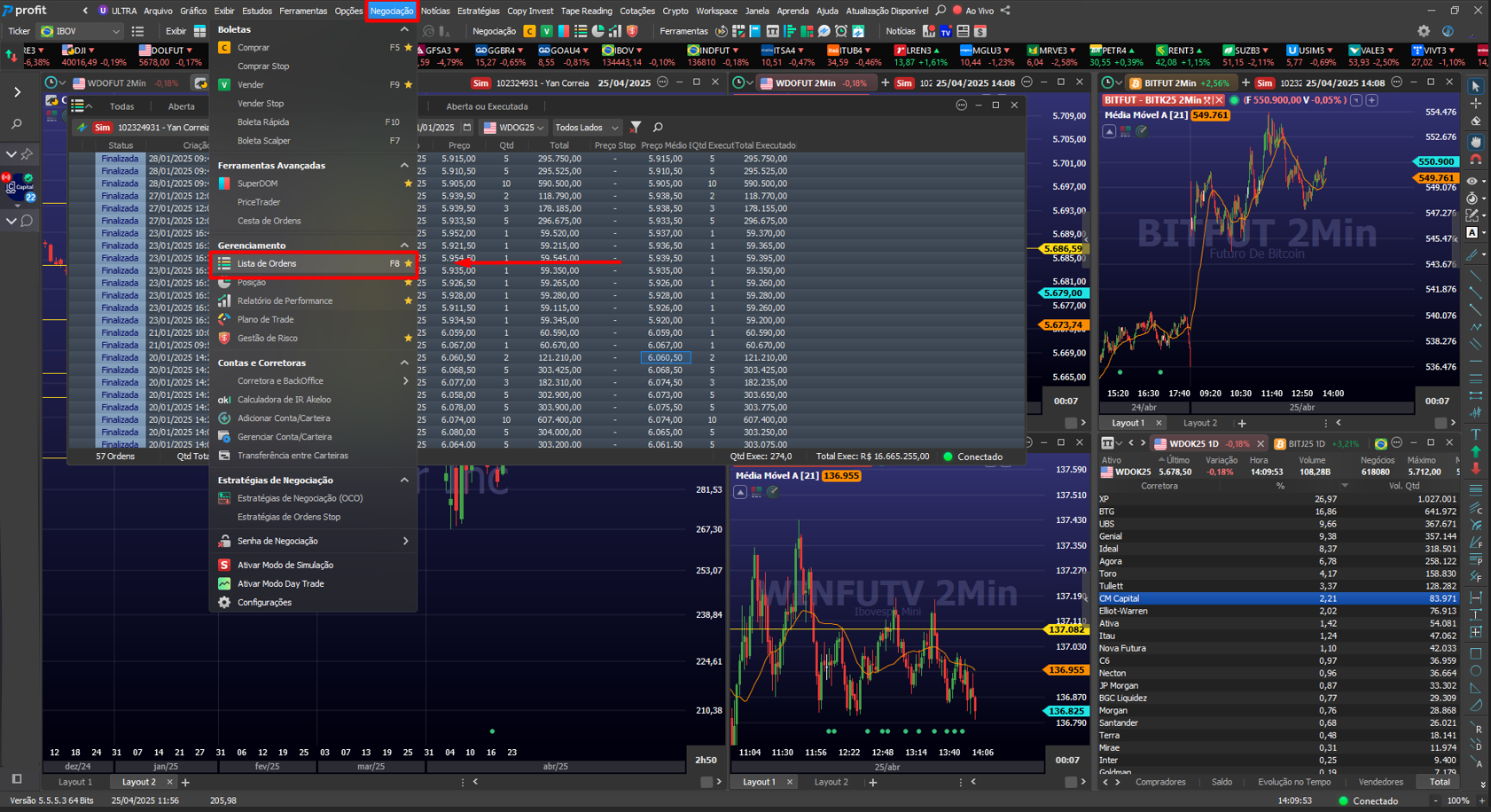Select the circle drawing tool
This screenshot has height=812, width=1491.
pyautogui.click(x=1476, y=671)
